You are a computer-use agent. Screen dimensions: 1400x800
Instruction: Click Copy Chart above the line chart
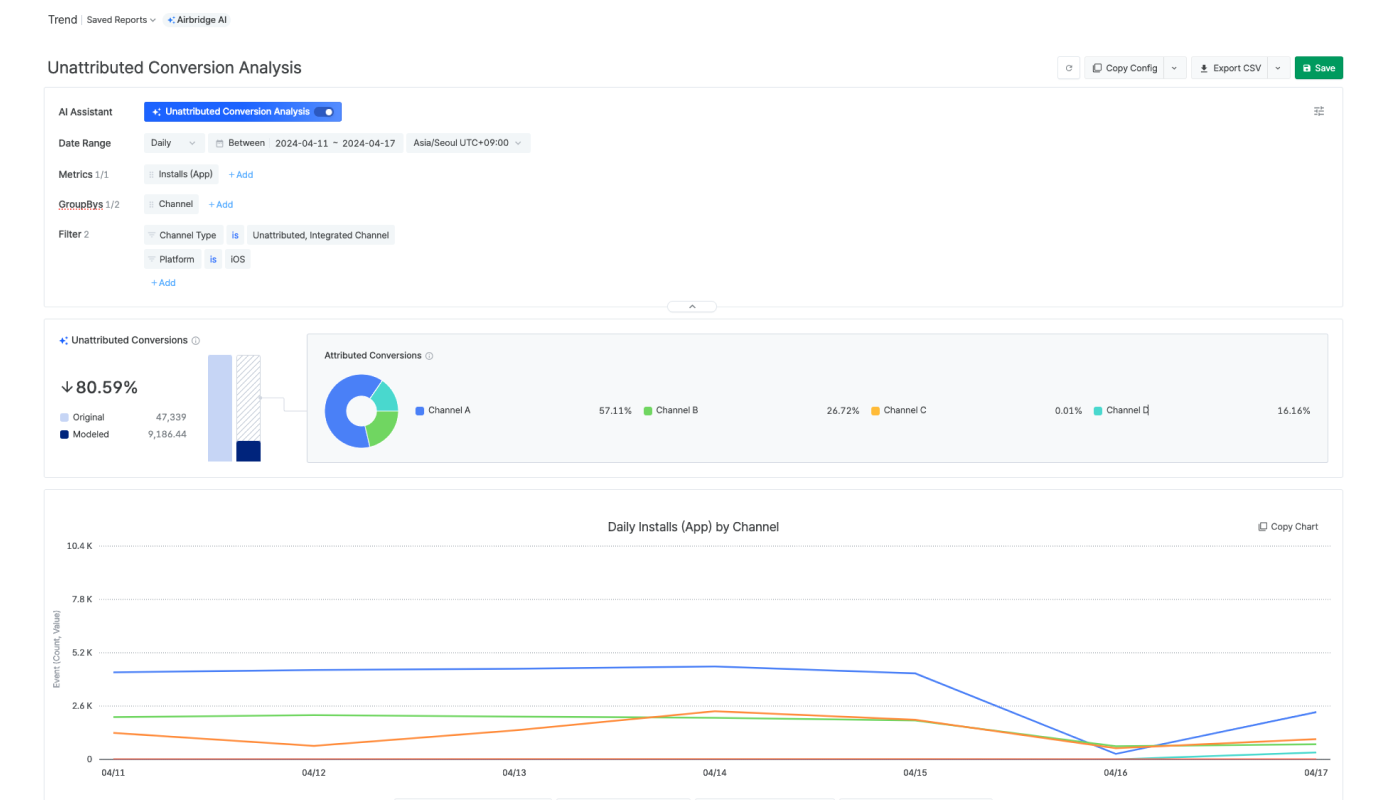pos(1288,527)
